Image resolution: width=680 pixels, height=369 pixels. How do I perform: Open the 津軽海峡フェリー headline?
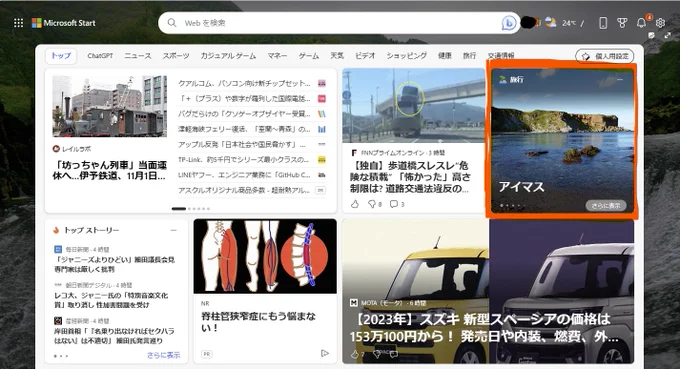click(x=244, y=129)
